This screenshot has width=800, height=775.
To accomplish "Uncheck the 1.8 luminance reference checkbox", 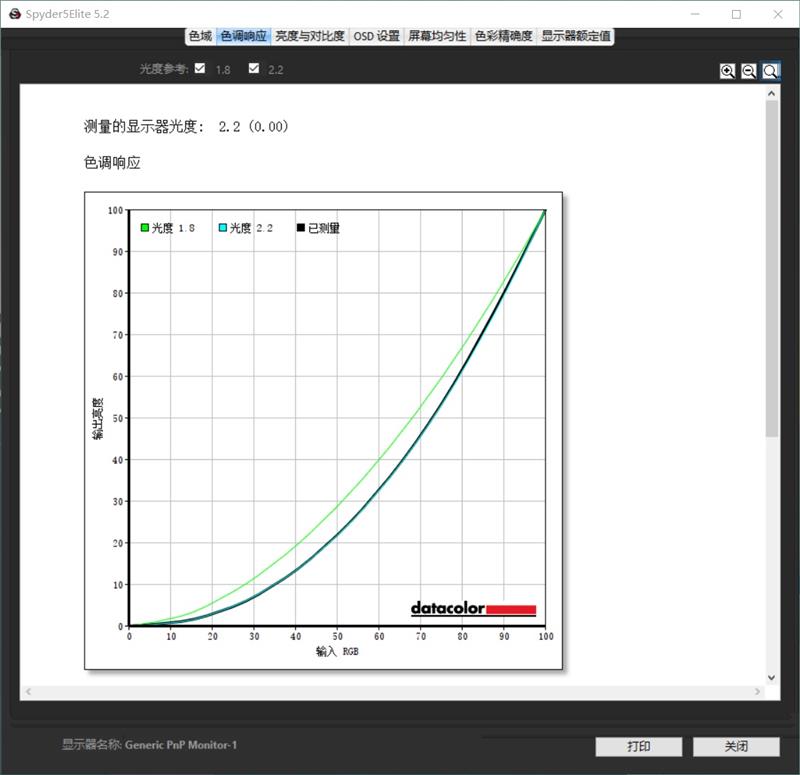I will (202, 70).
